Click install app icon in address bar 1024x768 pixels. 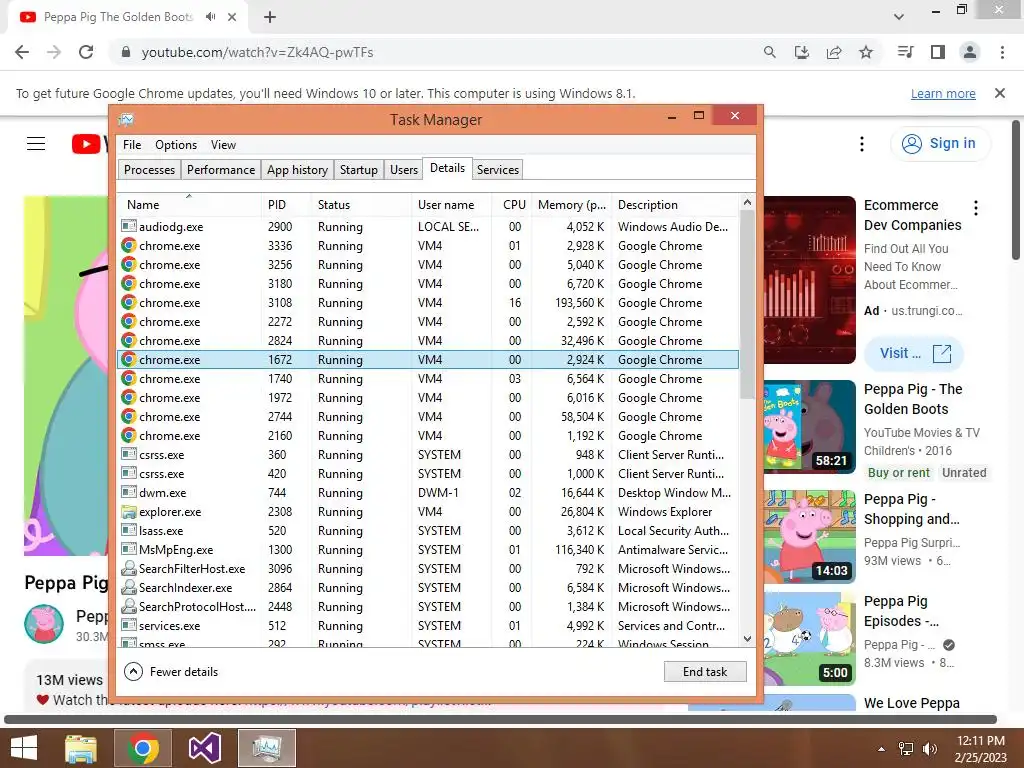802,52
